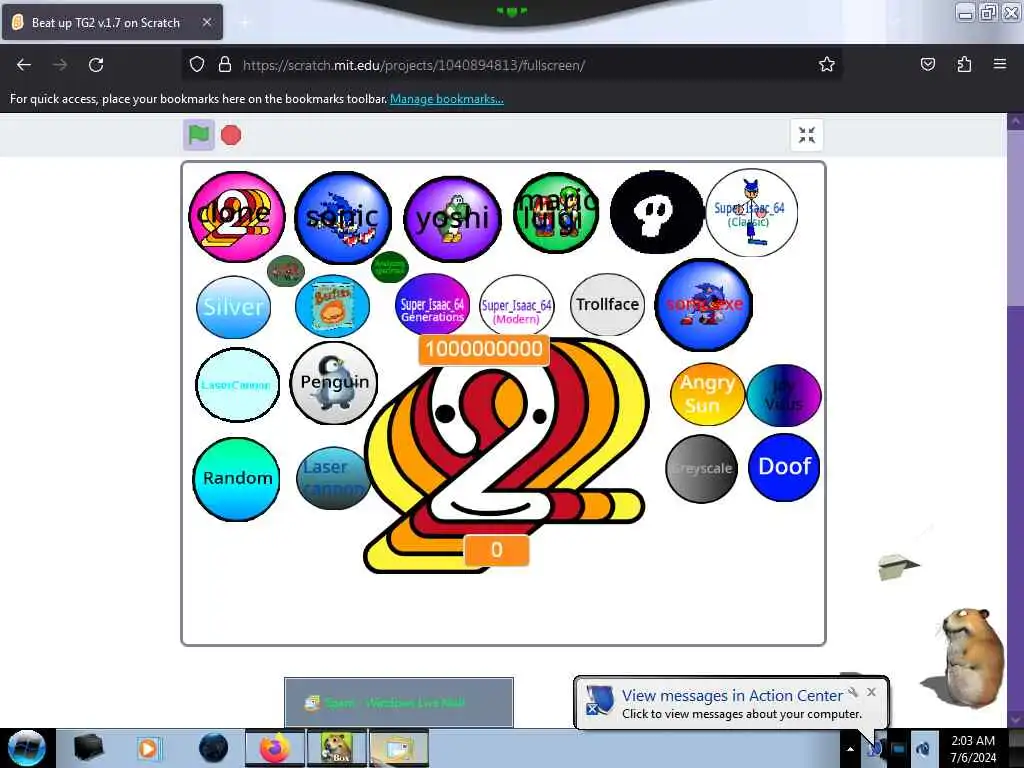1024x768 pixels.
Task: Hit the big TG2 character
Action: 506,457
